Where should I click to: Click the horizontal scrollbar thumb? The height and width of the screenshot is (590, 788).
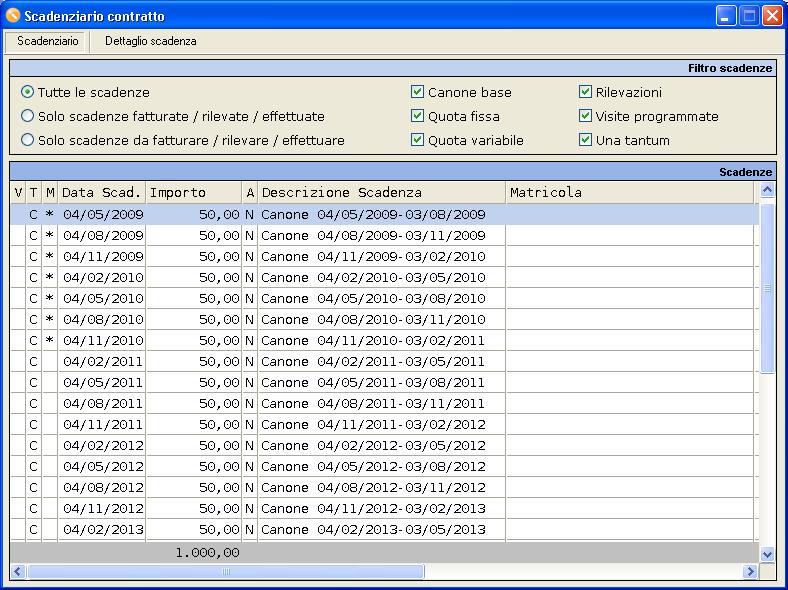pos(225,572)
